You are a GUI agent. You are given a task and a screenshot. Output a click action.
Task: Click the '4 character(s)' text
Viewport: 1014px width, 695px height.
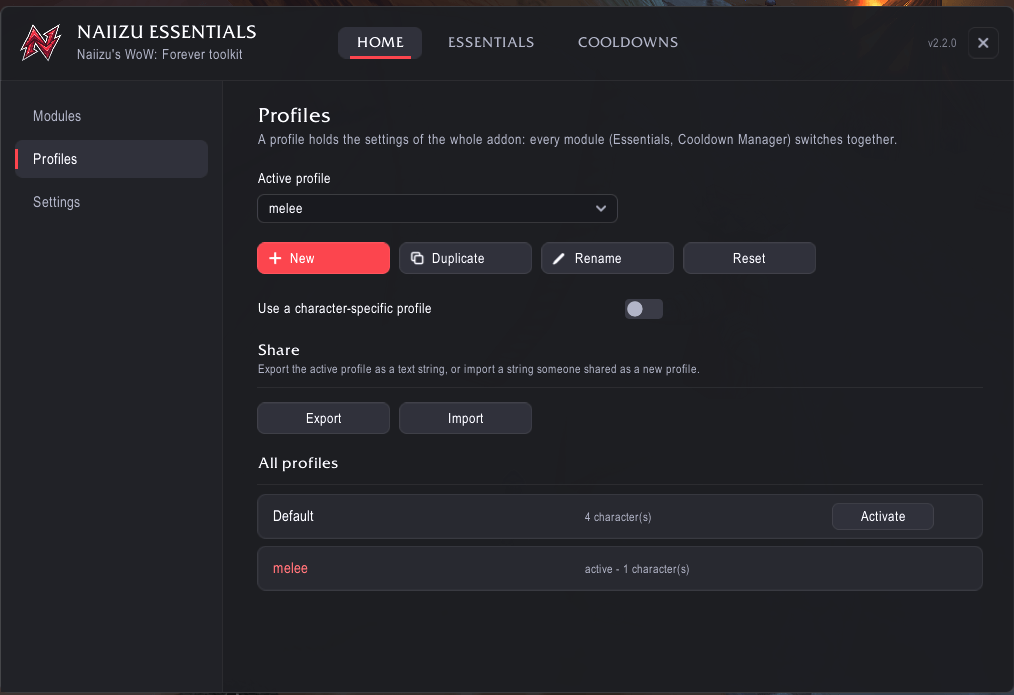click(x=618, y=517)
